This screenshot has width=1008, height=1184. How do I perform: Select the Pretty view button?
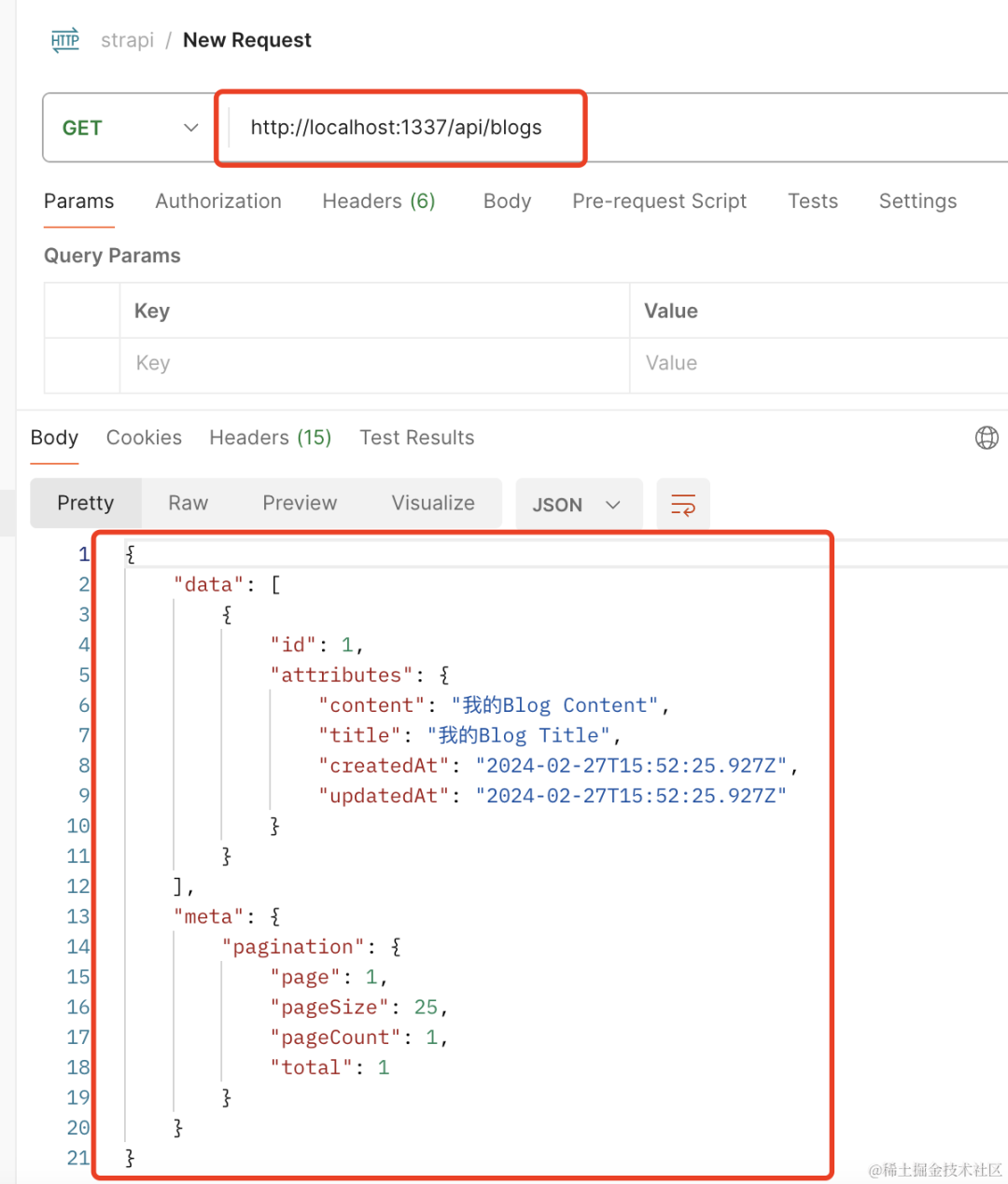pyautogui.click(x=86, y=504)
